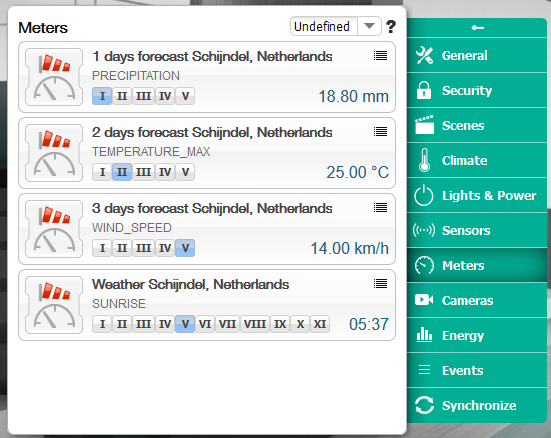Click Synchronize in the sidebar
The height and width of the screenshot is (438, 551).
click(477, 405)
